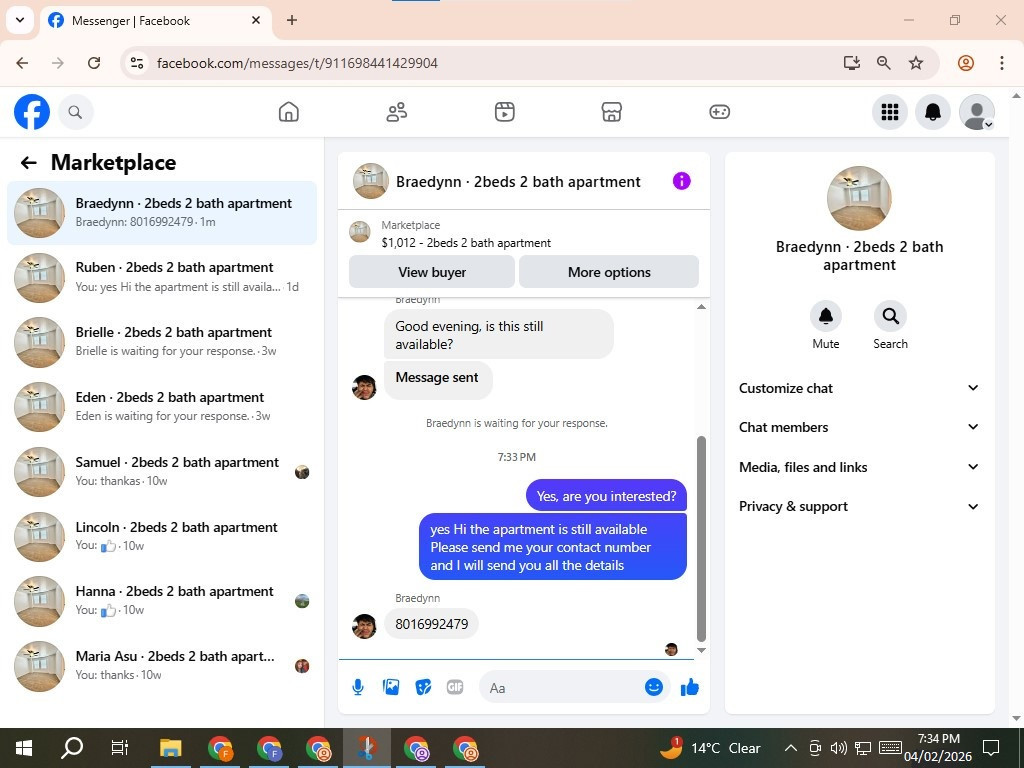Image resolution: width=1024 pixels, height=768 pixels.
Task: Open Brielle conversation in list
Action: (162, 342)
